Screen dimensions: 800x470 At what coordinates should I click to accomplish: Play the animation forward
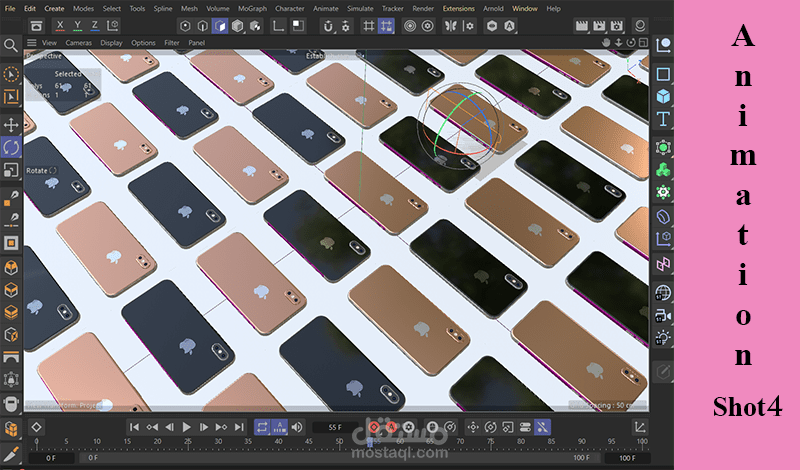point(187,427)
